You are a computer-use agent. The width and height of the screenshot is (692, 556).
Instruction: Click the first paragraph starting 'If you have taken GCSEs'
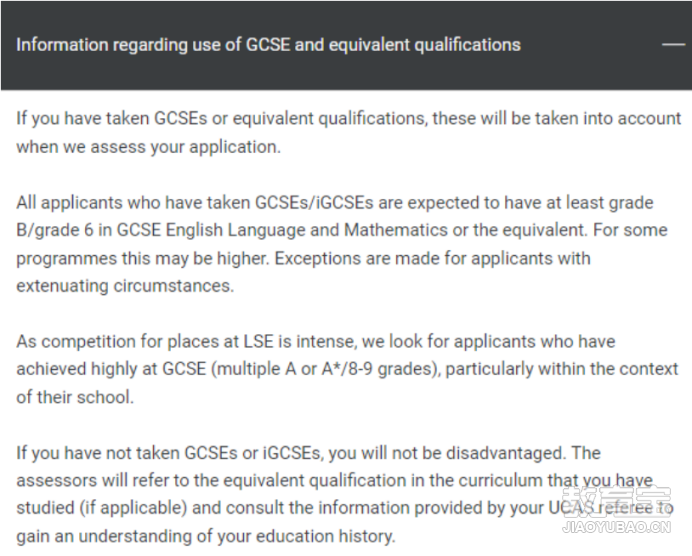[x=349, y=132]
